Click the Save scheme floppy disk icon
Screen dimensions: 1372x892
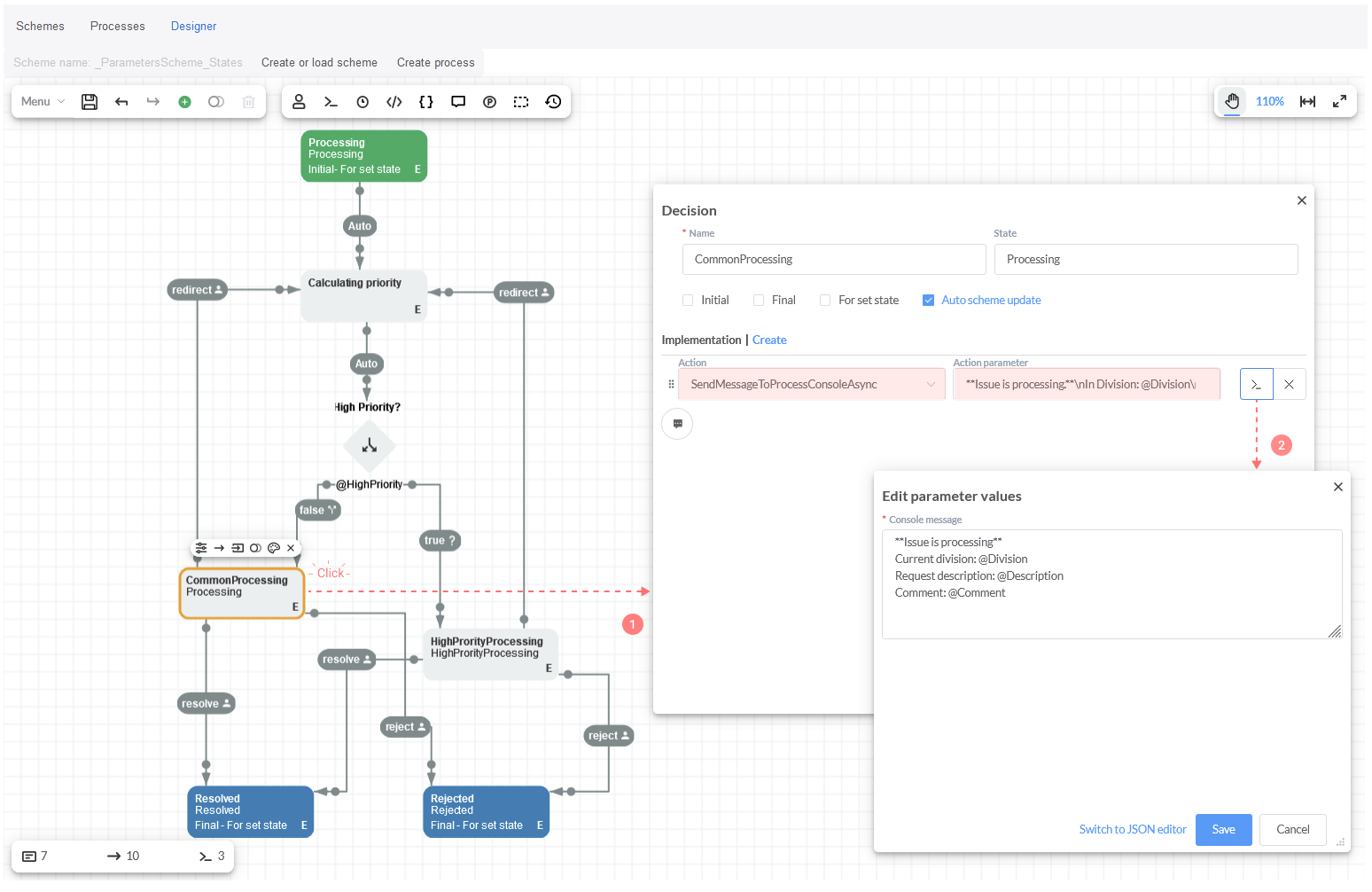[90, 102]
